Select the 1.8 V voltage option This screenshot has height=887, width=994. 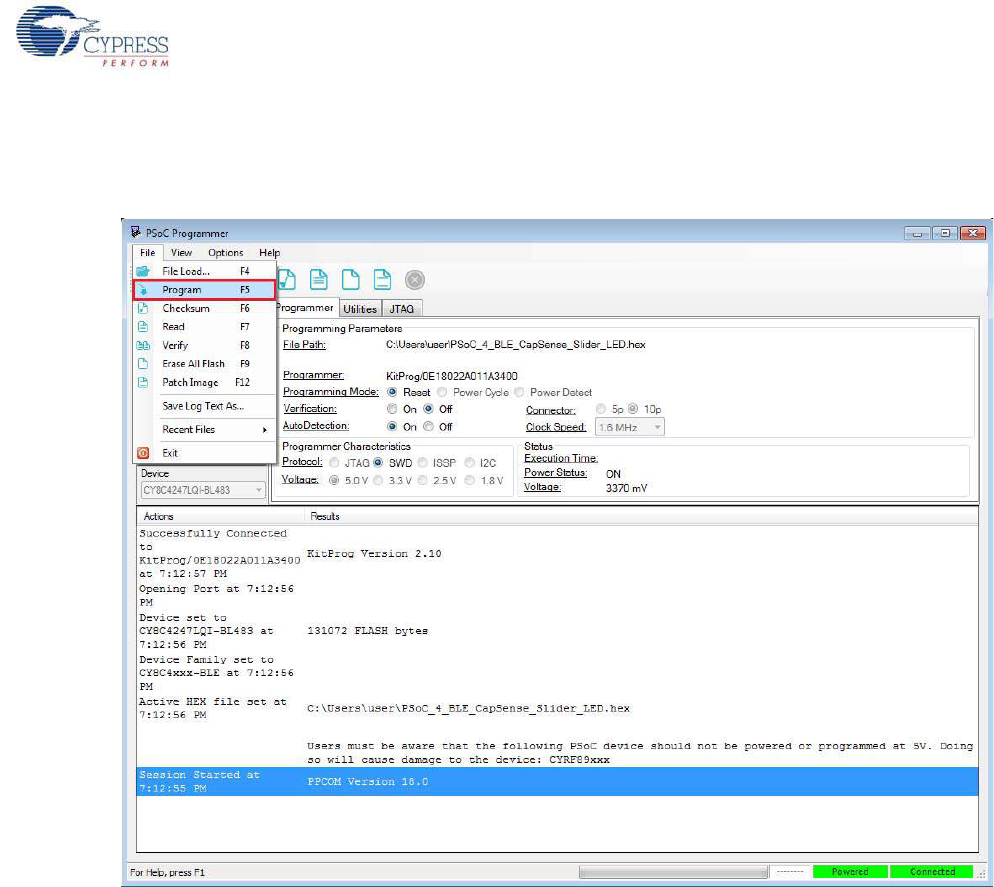pyautogui.click(x=470, y=480)
